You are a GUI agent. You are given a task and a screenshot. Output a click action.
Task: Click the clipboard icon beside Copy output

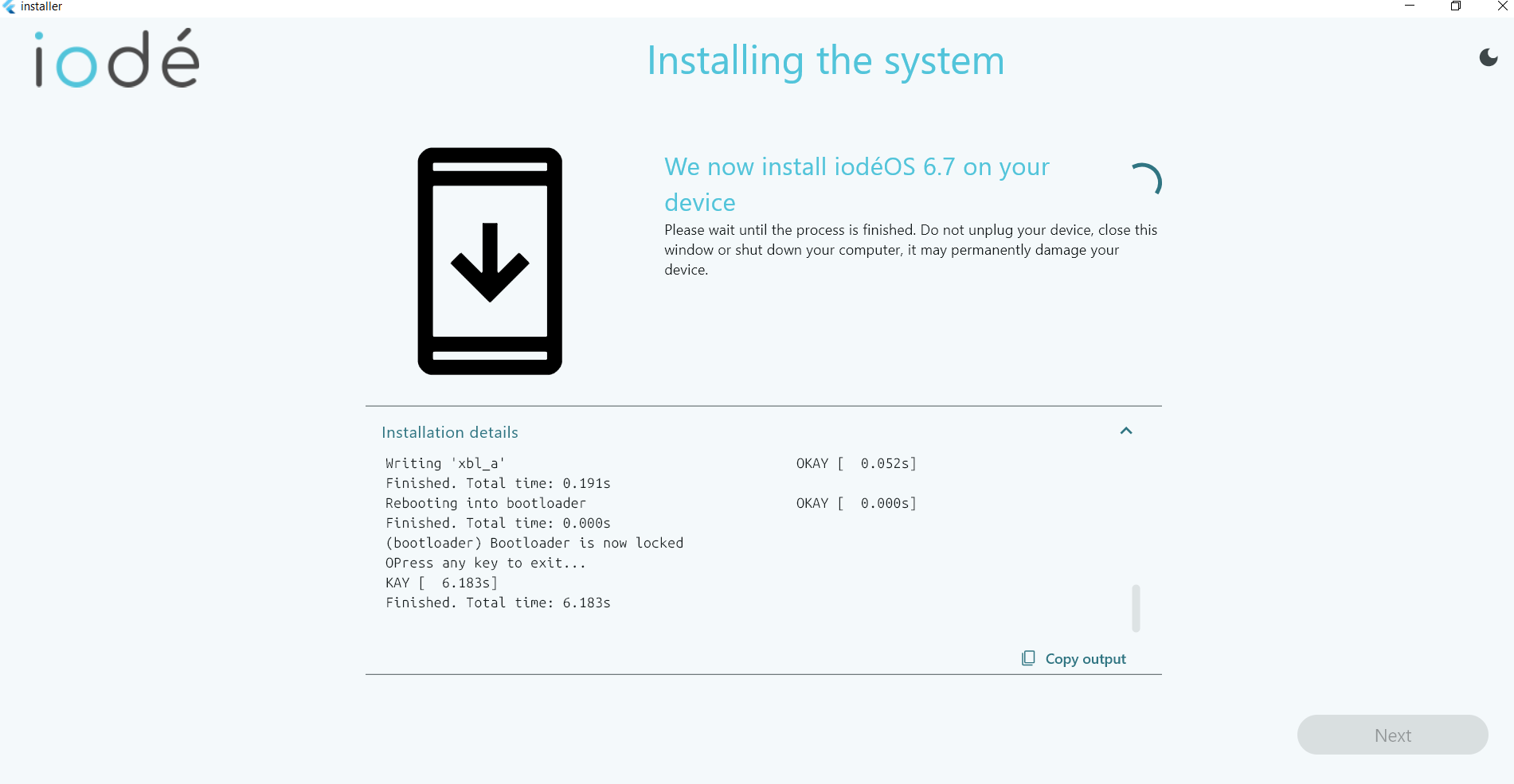(1028, 658)
